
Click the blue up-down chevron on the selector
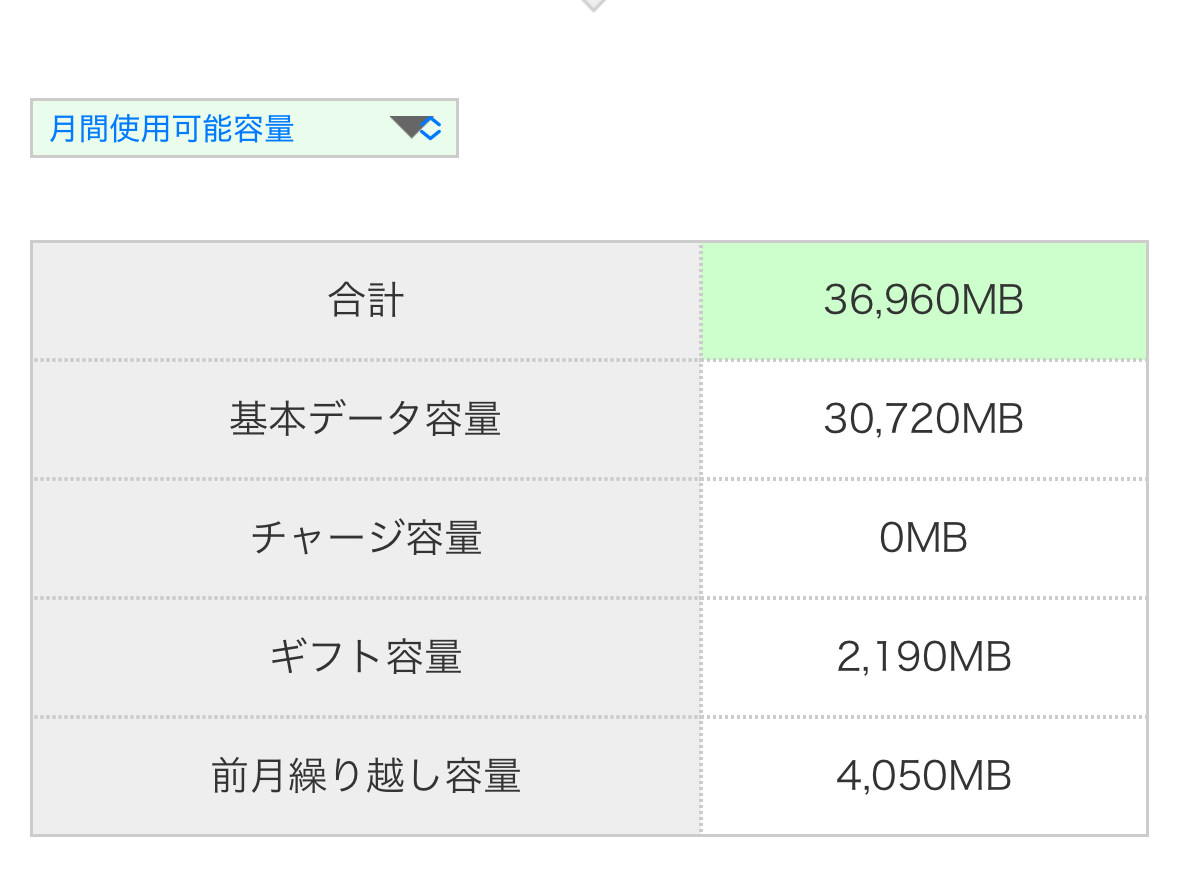(x=431, y=128)
